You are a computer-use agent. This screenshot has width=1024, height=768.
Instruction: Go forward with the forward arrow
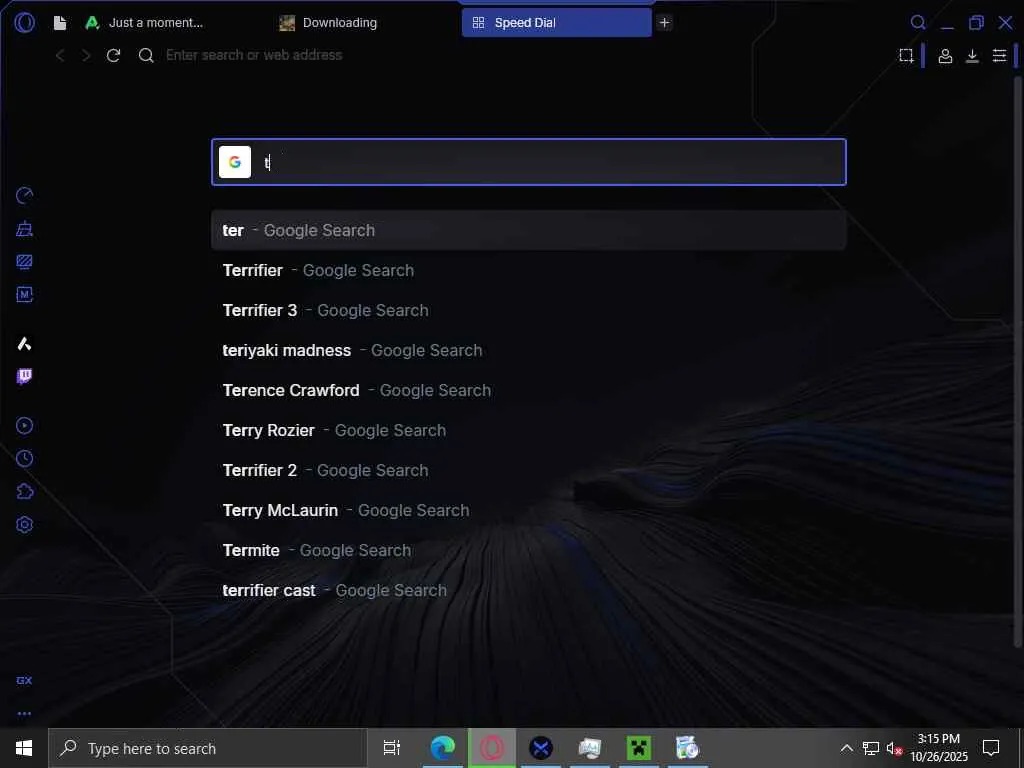pyautogui.click(x=86, y=56)
